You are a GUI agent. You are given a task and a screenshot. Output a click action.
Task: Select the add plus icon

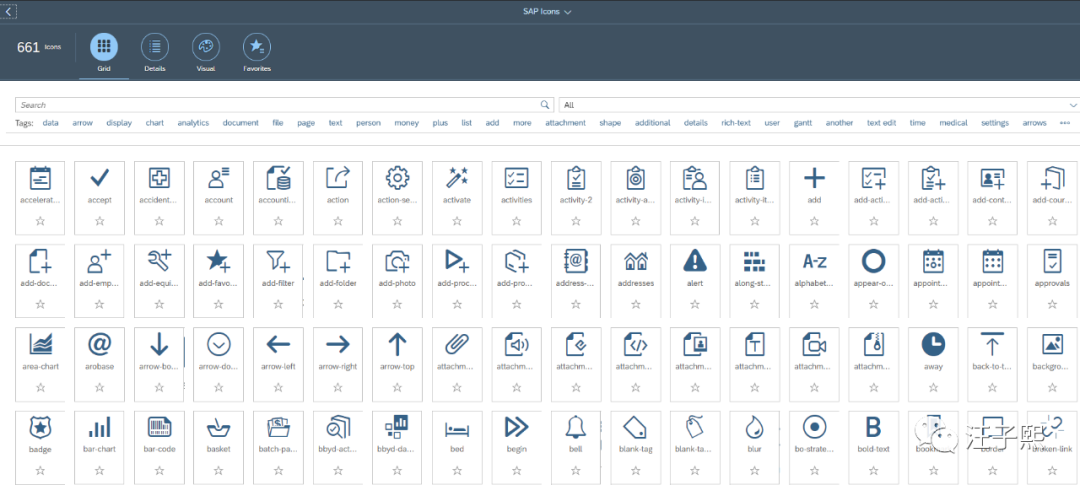pyautogui.click(x=814, y=178)
